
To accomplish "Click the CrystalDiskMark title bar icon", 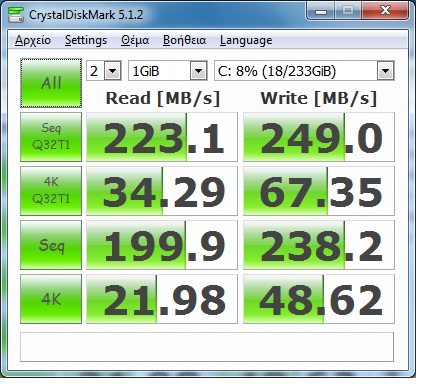I will point(16,14).
